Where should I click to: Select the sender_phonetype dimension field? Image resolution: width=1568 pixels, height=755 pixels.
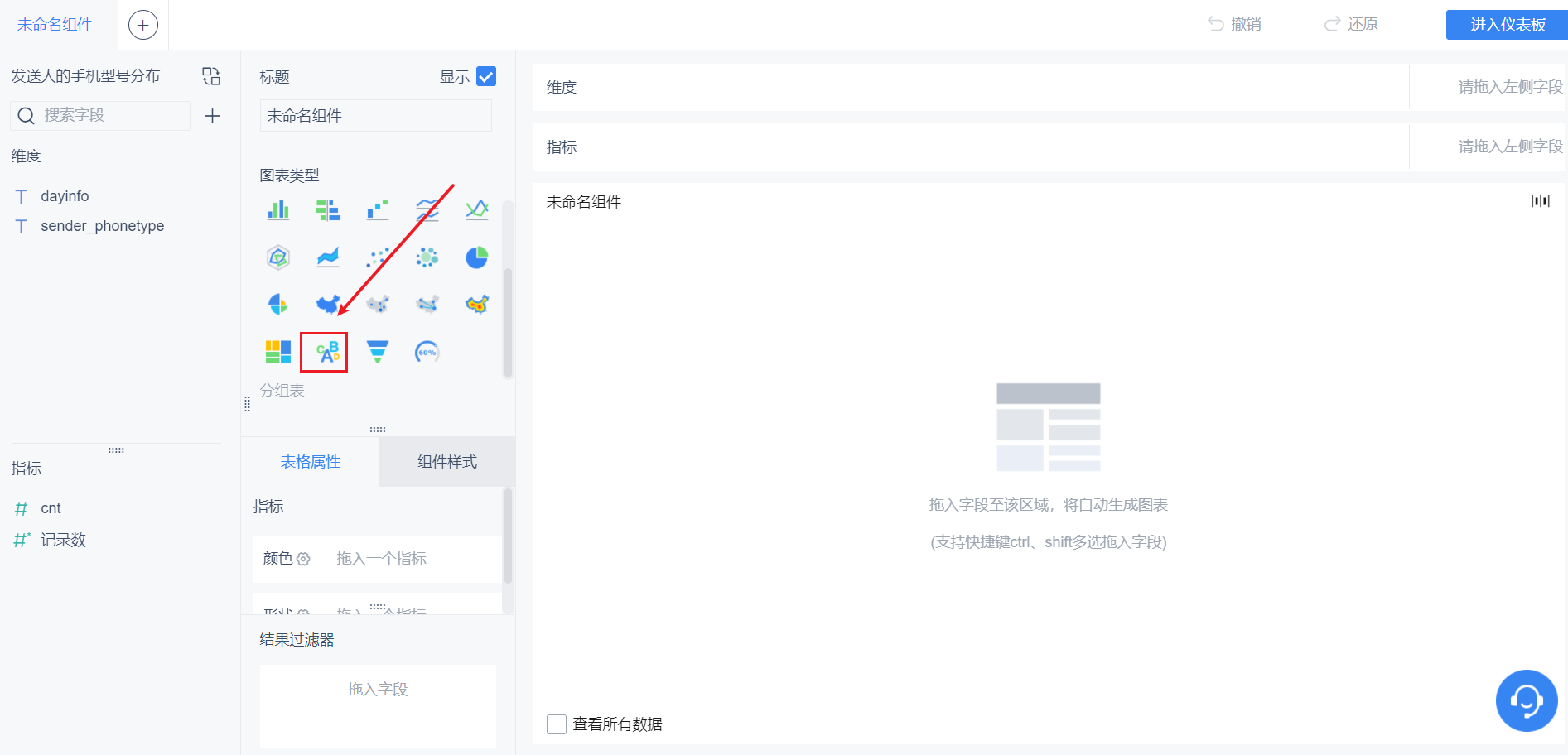(103, 225)
